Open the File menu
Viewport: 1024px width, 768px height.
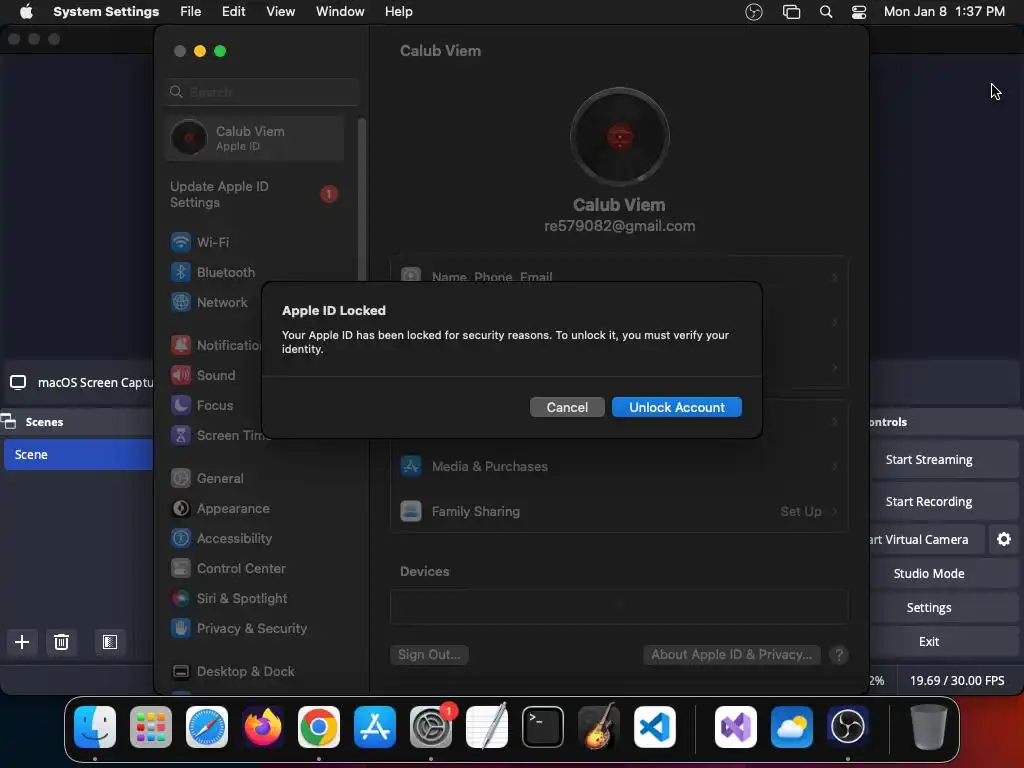pos(190,11)
